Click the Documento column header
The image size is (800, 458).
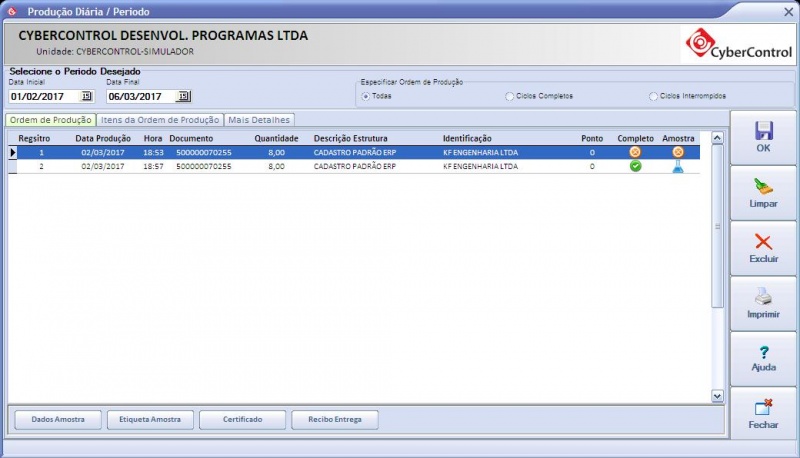click(x=191, y=138)
